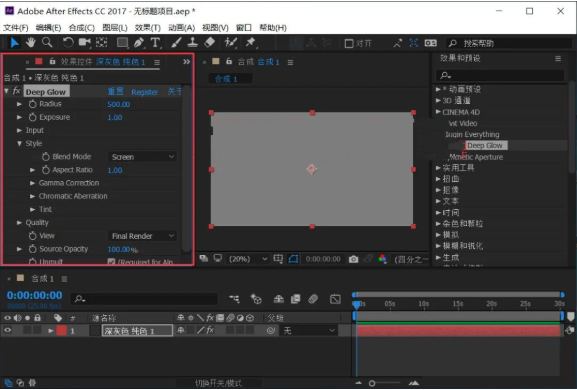Collapse the Style group
This screenshot has height=390, width=577.
[19, 143]
